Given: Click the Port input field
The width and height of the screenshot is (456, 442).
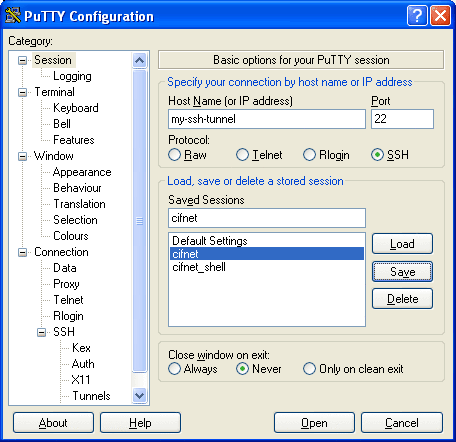Looking at the screenshot, I should click(402, 119).
